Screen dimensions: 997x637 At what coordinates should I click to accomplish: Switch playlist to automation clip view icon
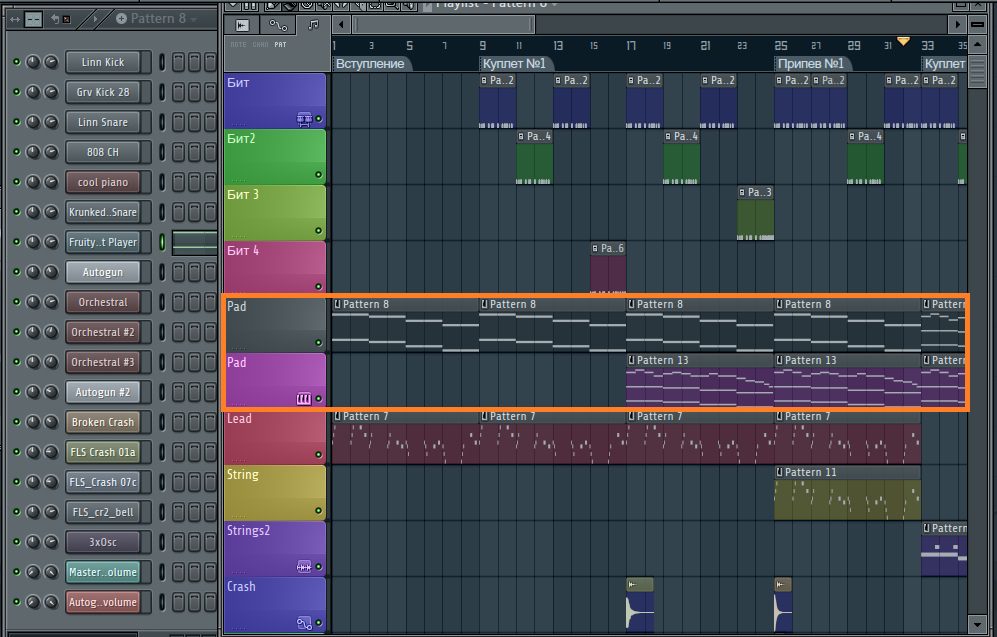(278, 24)
